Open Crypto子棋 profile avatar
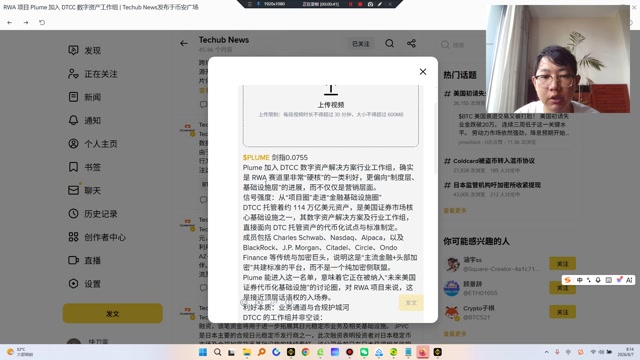 [451, 312]
